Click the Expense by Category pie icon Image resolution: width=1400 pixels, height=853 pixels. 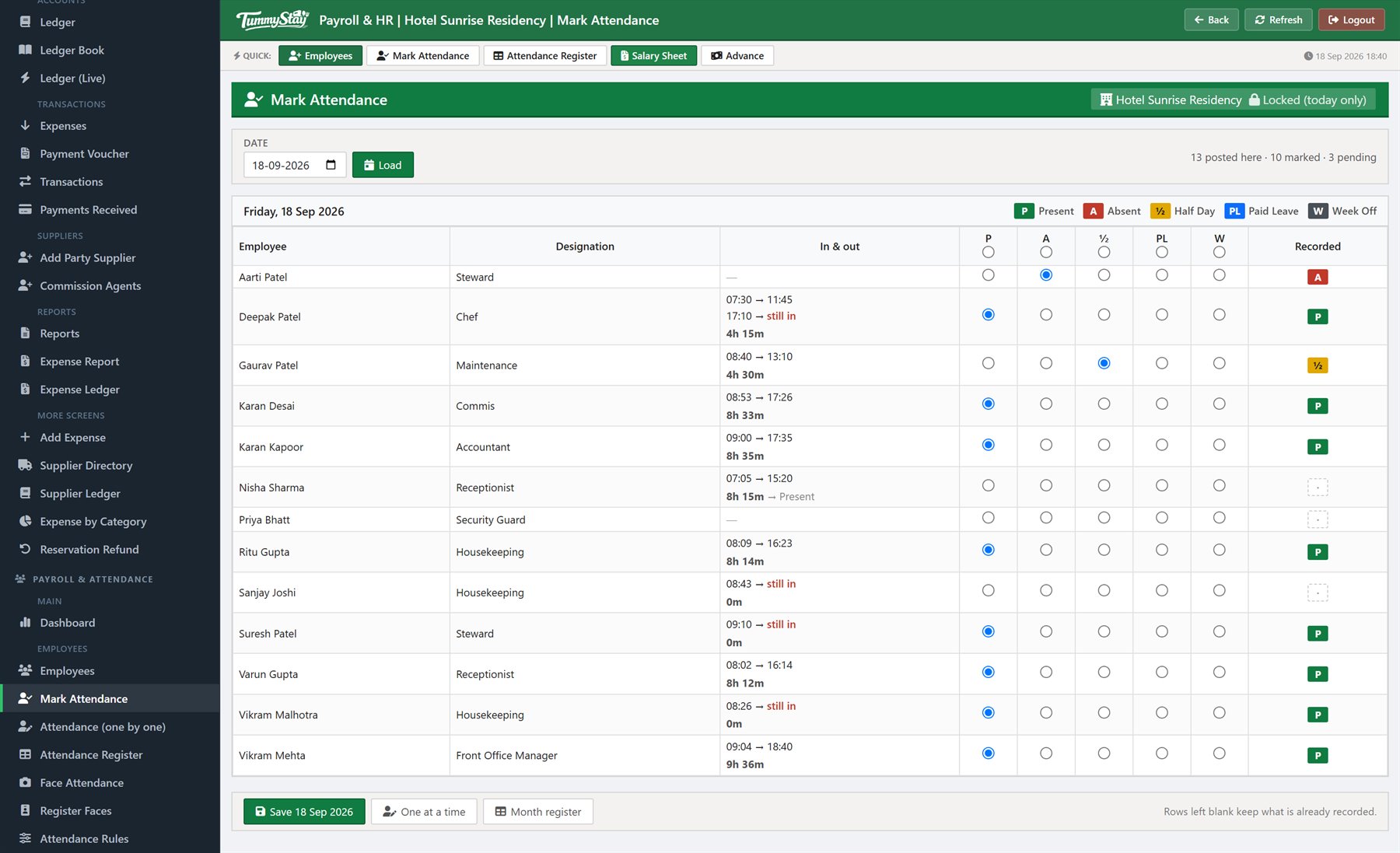(25, 521)
